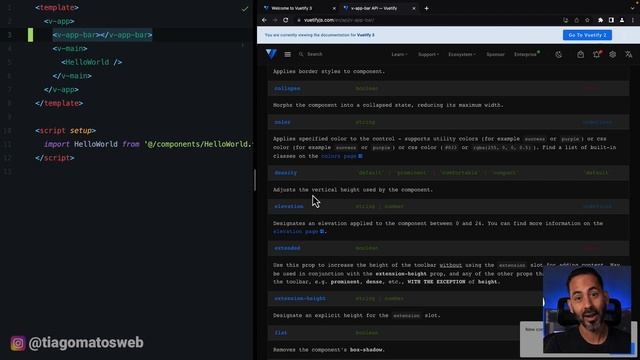Click the density prop name
640x360 pixels.
point(285,173)
